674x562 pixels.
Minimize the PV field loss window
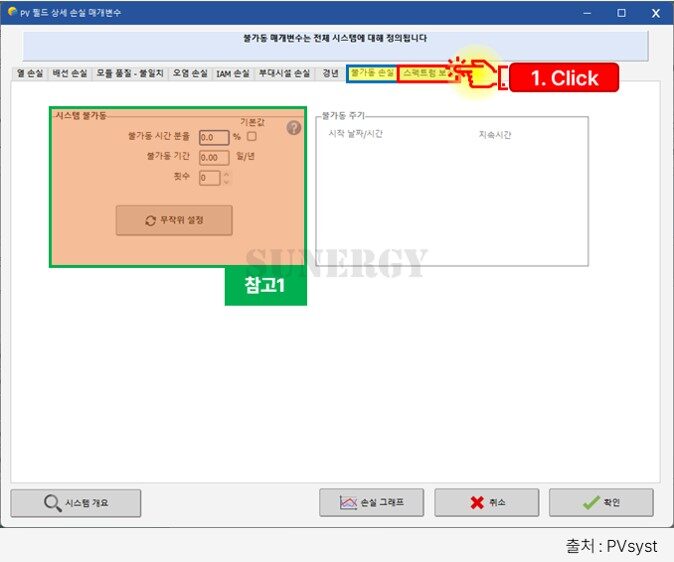[x=587, y=13]
